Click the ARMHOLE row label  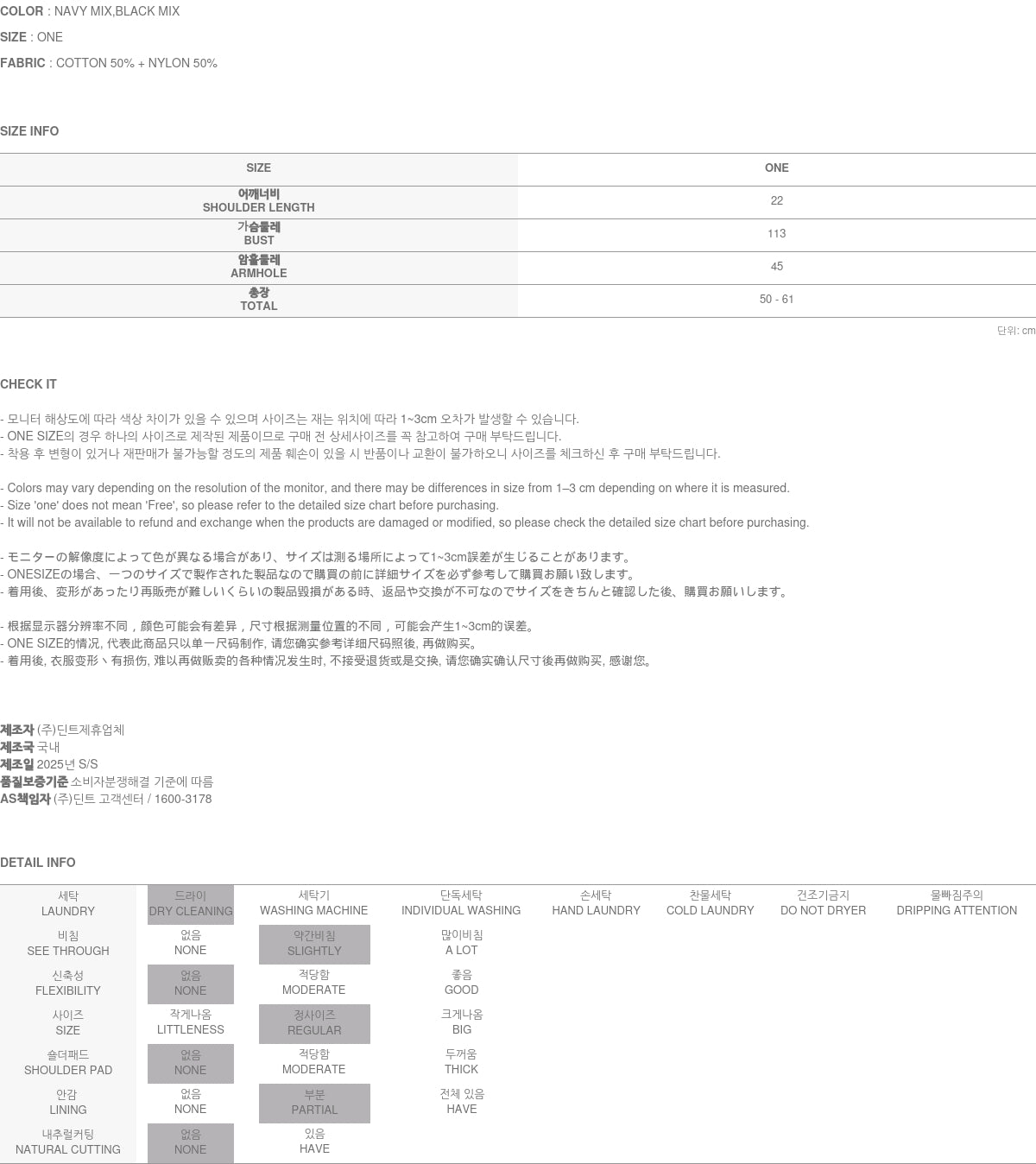[x=258, y=267]
